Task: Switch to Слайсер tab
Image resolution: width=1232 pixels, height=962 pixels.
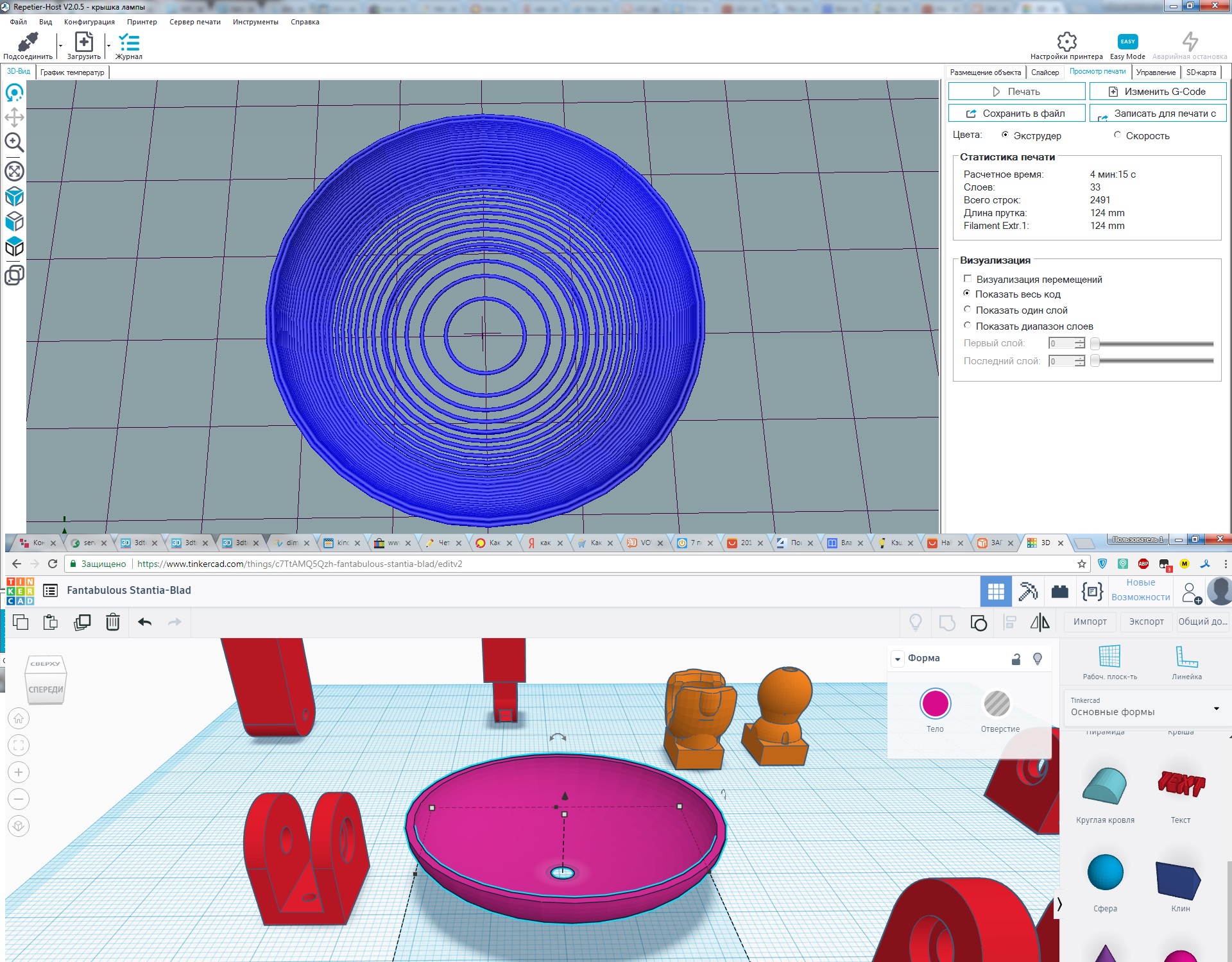Action: [1045, 72]
